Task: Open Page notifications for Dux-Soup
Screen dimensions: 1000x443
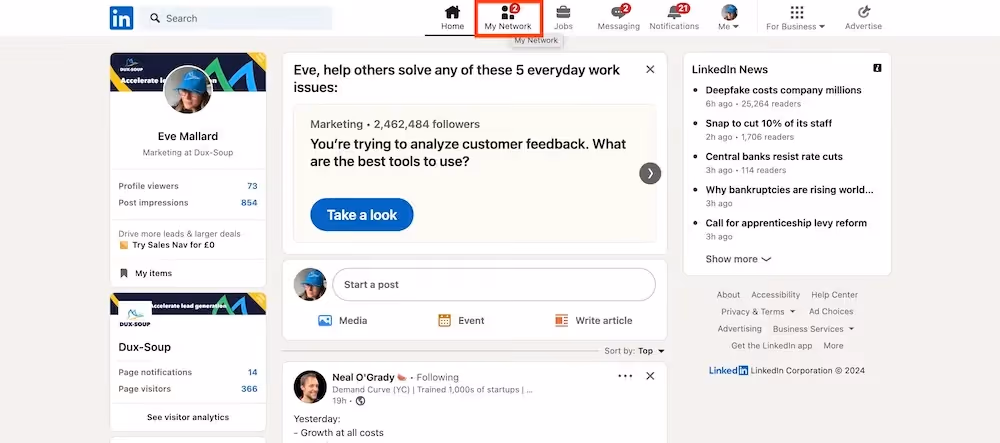Action: click(188, 372)
